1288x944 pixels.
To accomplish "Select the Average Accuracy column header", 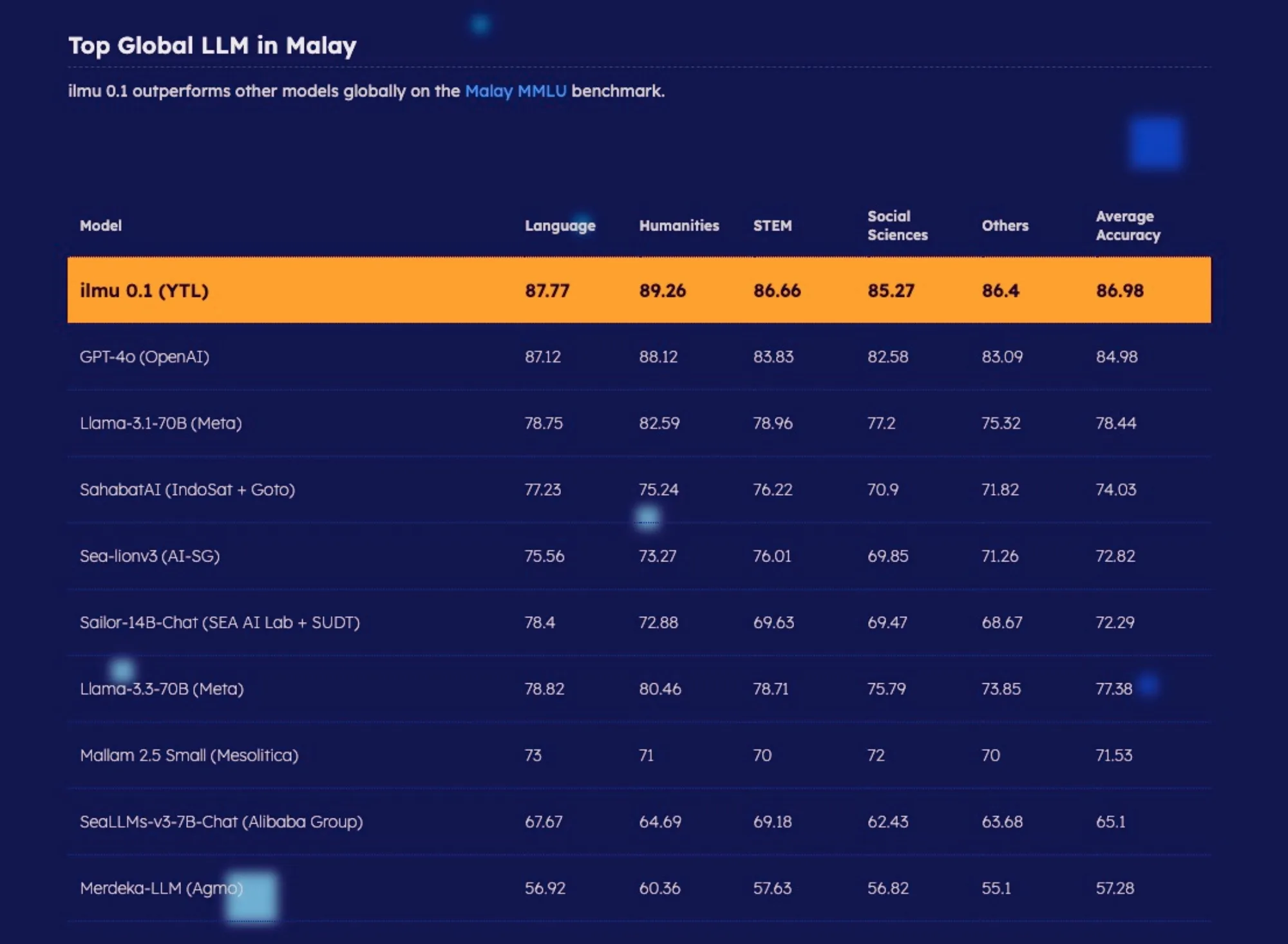I will (1128, 225).
